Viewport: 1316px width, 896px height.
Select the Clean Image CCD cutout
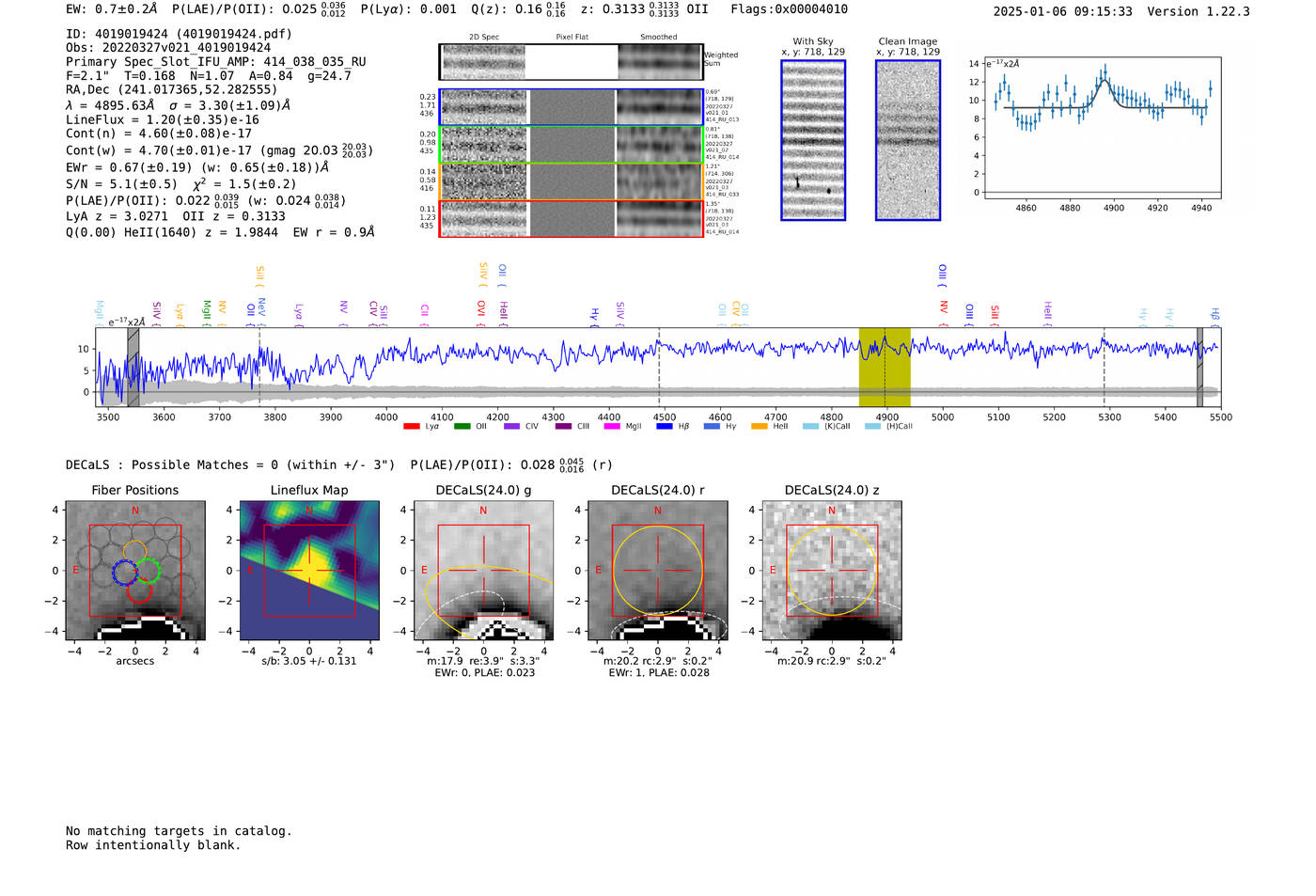pyautogui.click(x=908, y=140)
